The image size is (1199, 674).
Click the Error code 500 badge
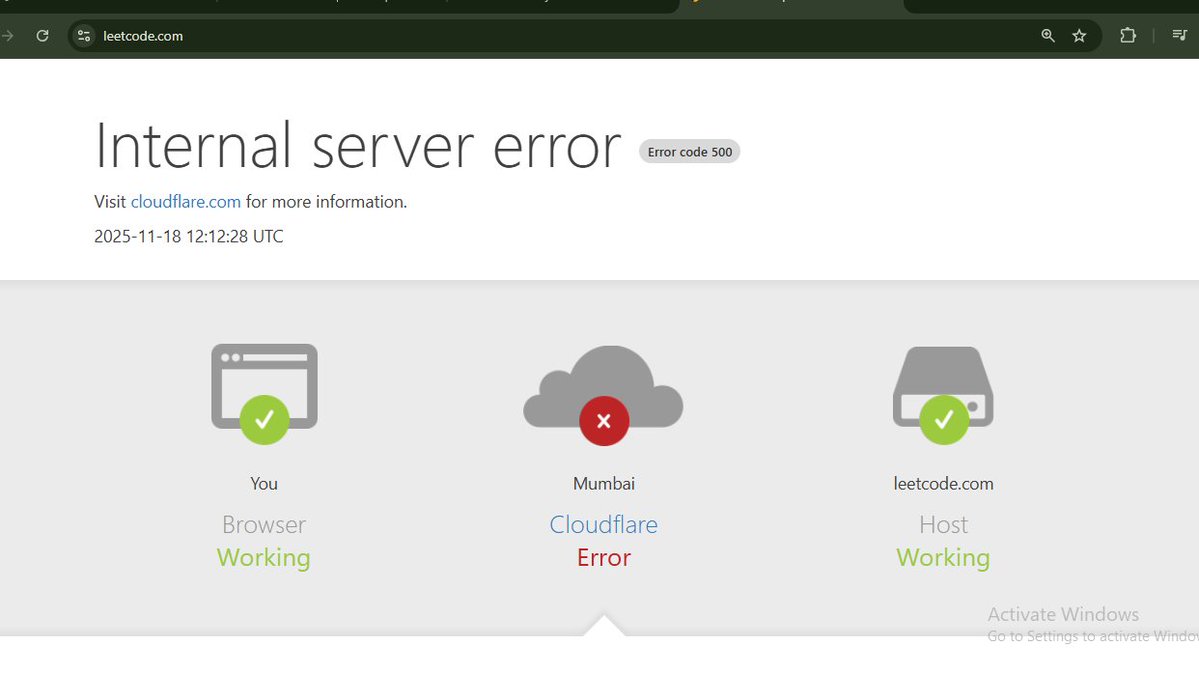pos(690,151)
